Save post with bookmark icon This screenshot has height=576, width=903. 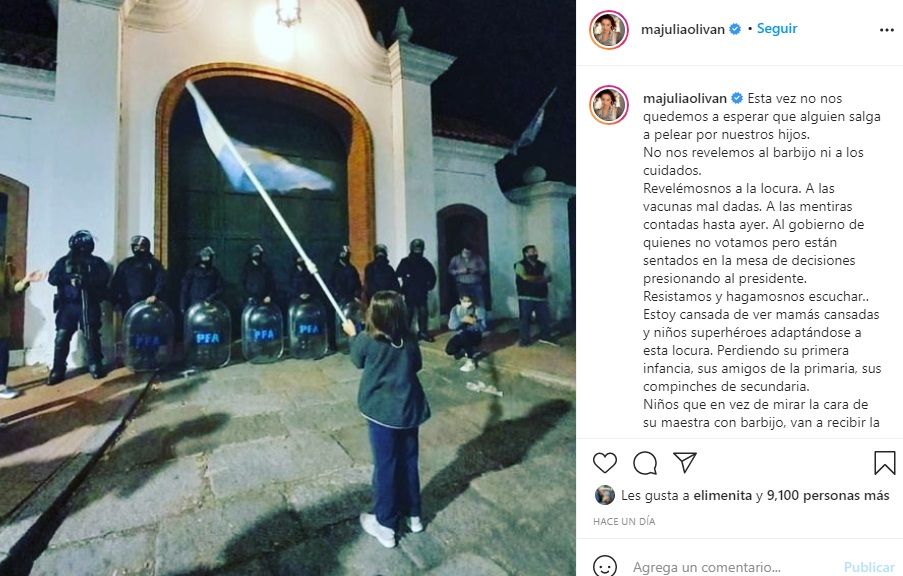885,463
